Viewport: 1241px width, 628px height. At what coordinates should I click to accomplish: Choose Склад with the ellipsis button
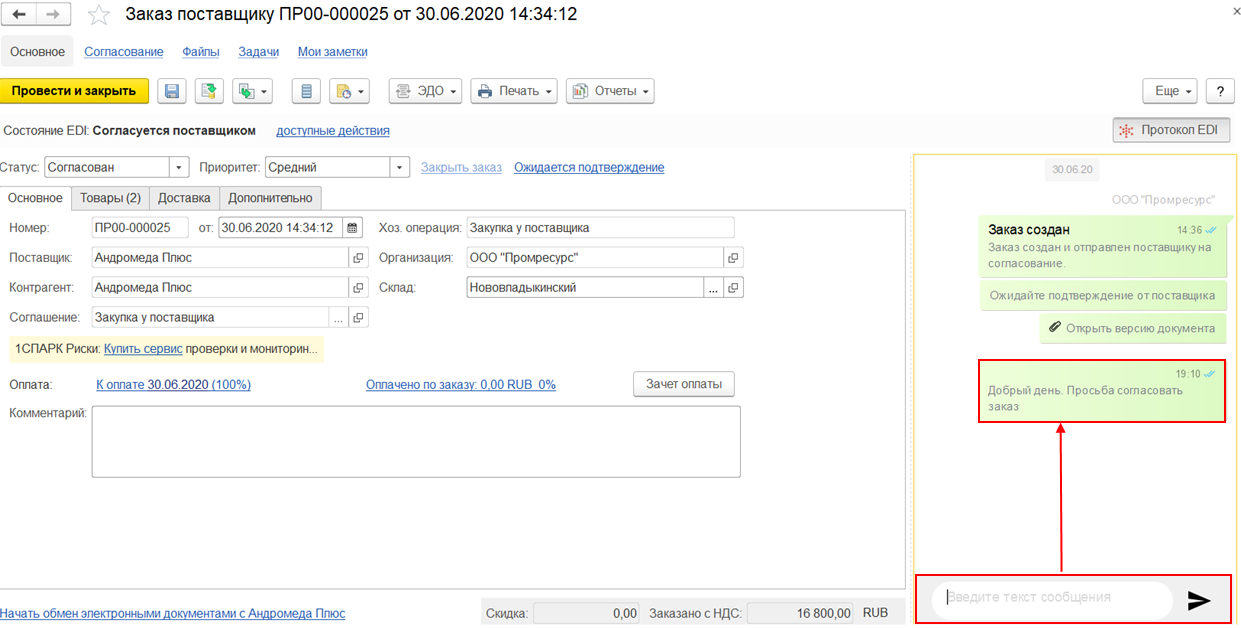(714, 288)
